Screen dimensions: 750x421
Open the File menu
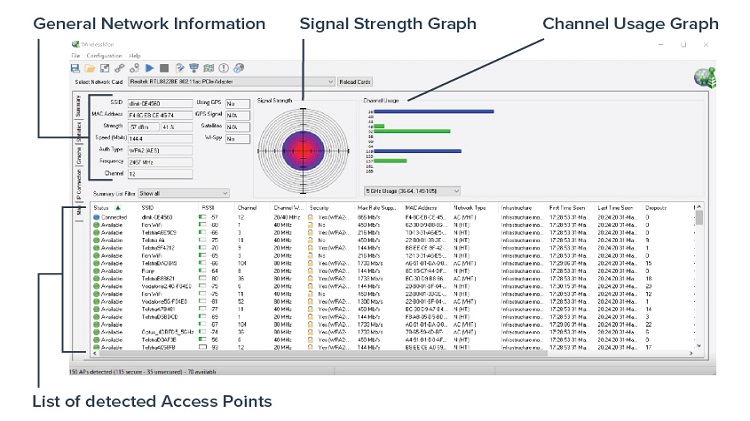(x=75, y=56)
